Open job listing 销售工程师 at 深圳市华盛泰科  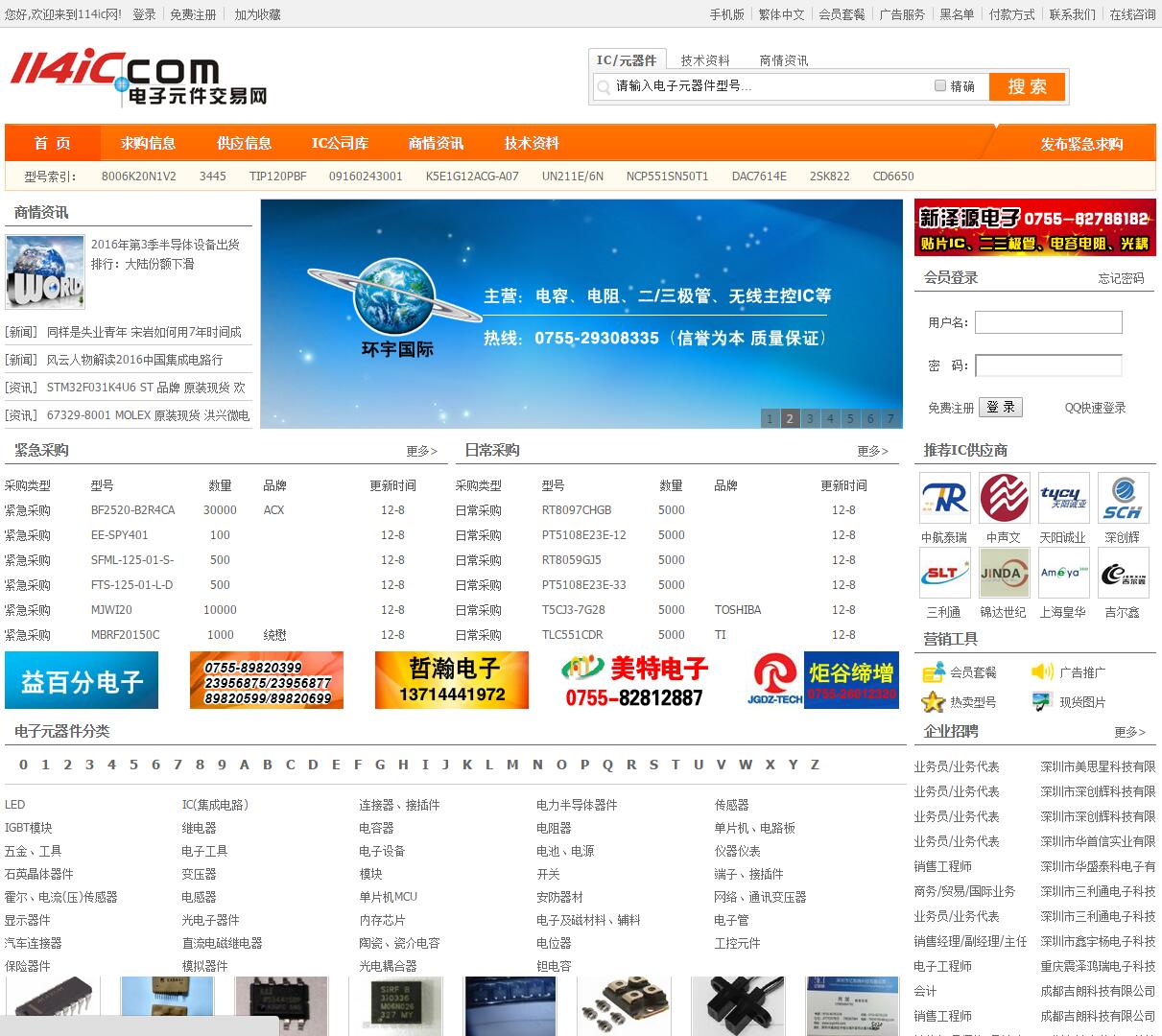click(x=943, y=866)
